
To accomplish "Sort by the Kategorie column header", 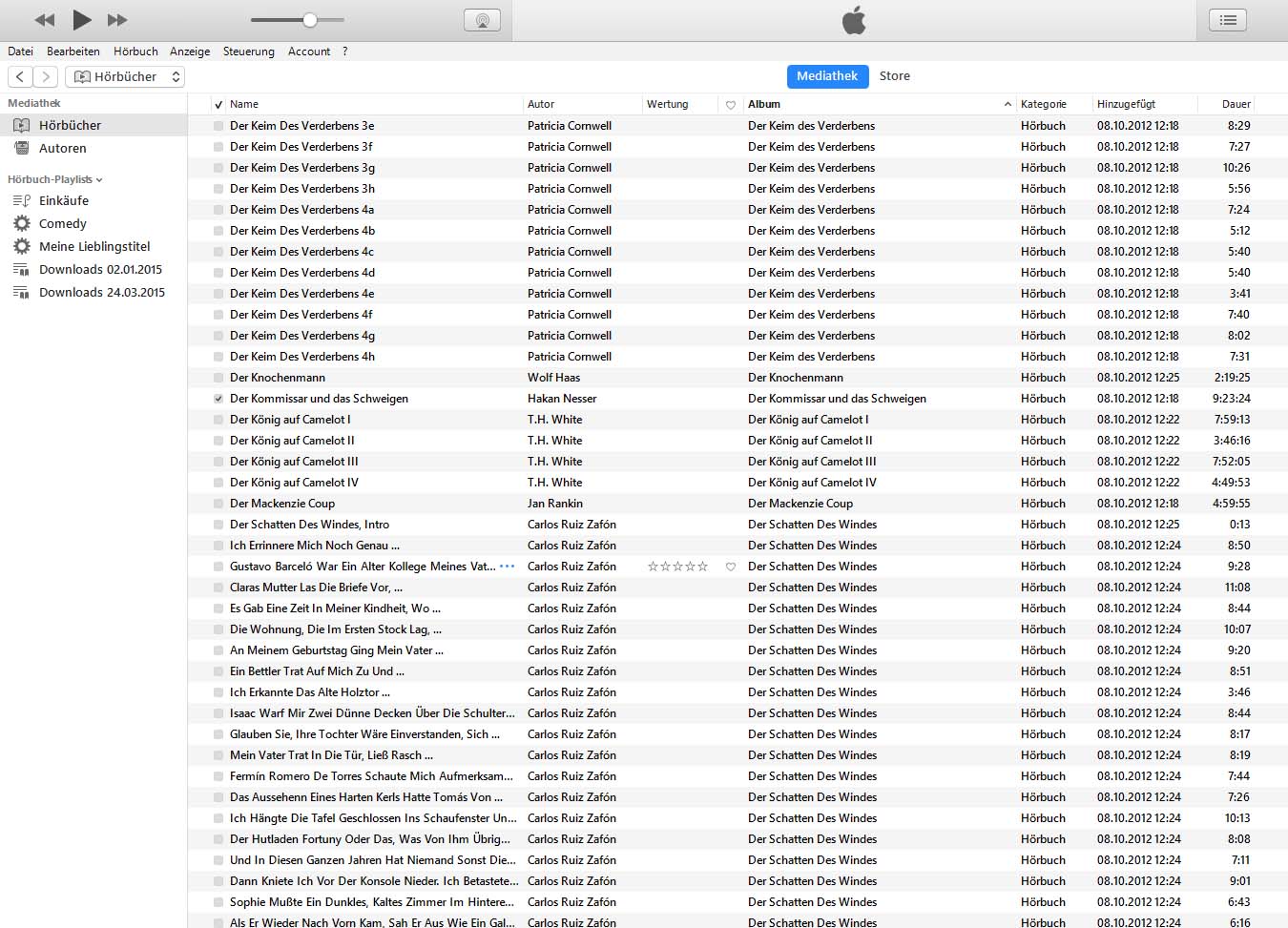I will click(1054, 104).
